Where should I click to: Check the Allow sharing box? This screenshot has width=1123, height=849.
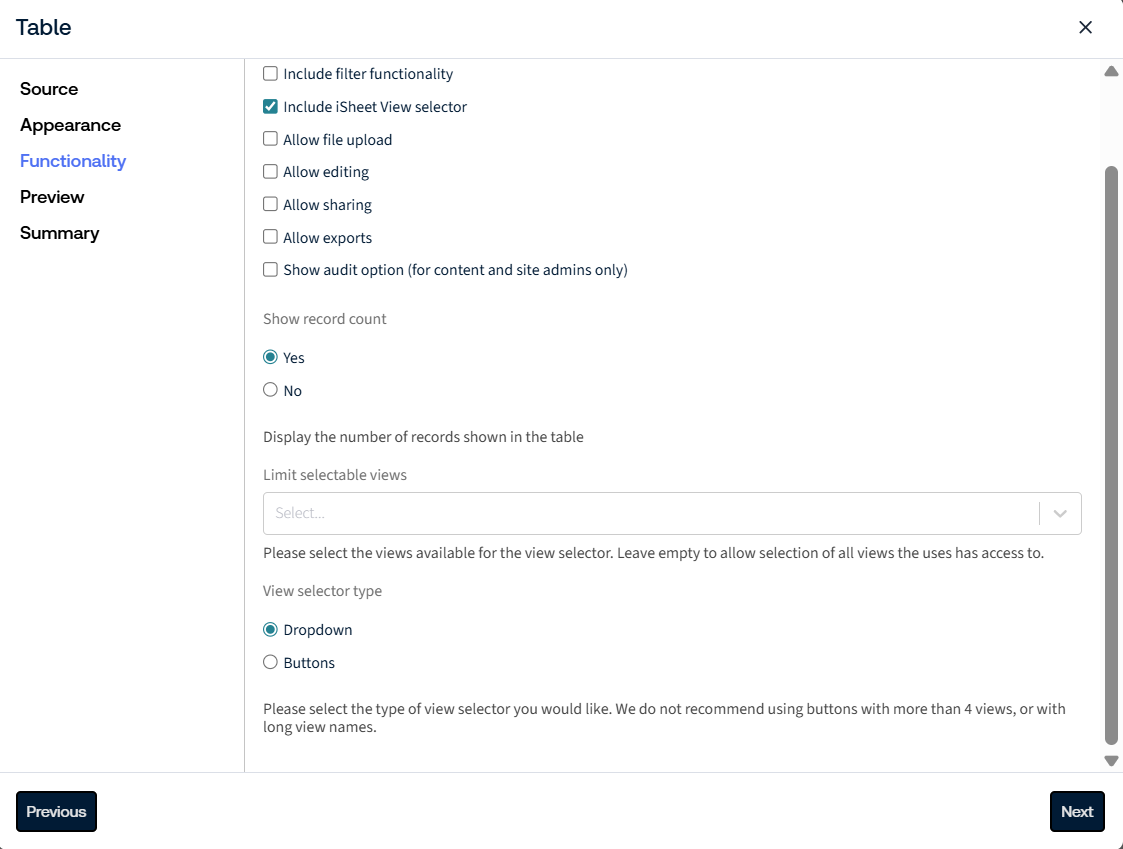[270, 204]
